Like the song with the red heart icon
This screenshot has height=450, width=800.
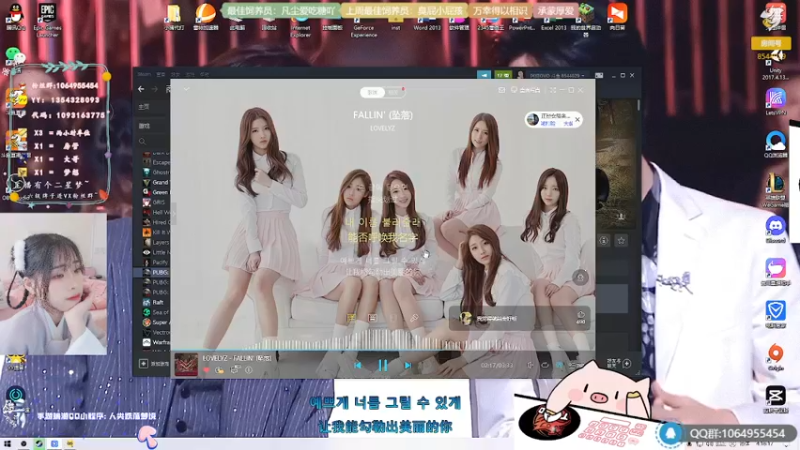(x=207, y=370)
